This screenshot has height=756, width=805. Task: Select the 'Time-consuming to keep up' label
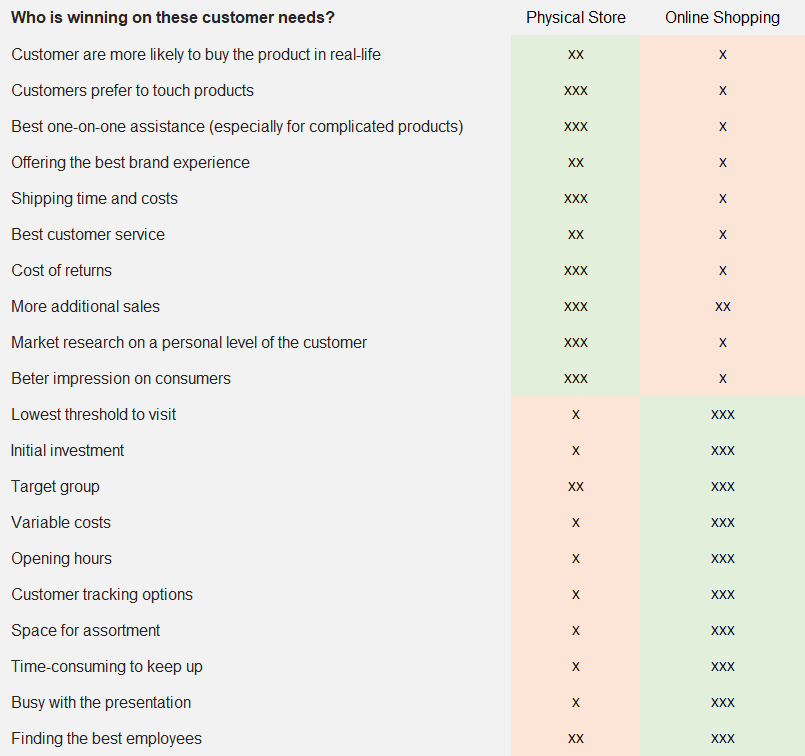click(107, 667)
